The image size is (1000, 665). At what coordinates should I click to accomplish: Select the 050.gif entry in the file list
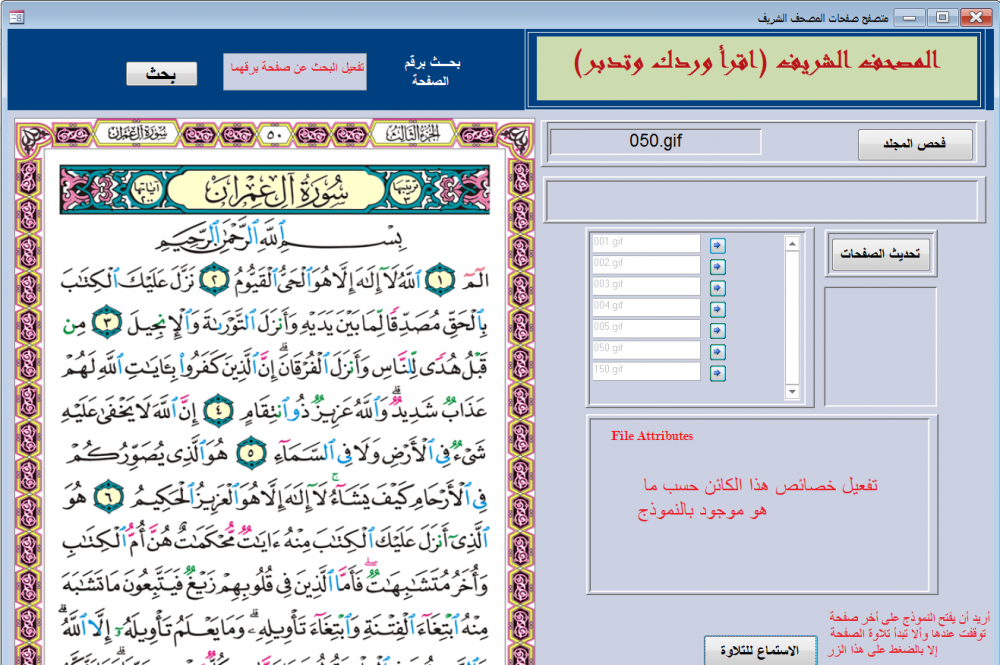(646, 349)
